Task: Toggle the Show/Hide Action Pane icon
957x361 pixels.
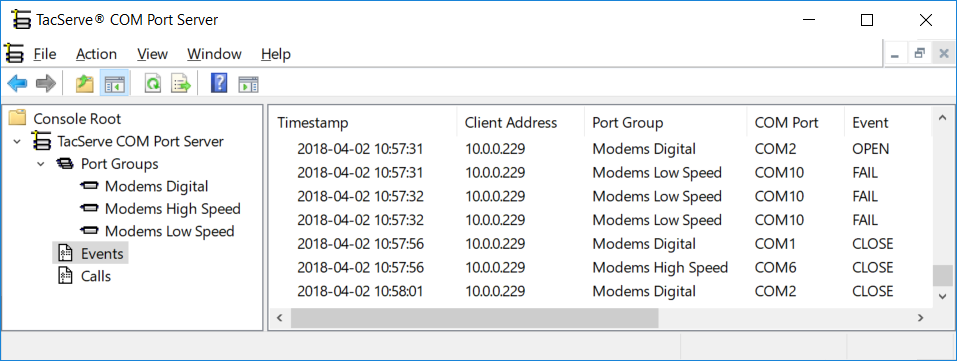Action: 248,84
